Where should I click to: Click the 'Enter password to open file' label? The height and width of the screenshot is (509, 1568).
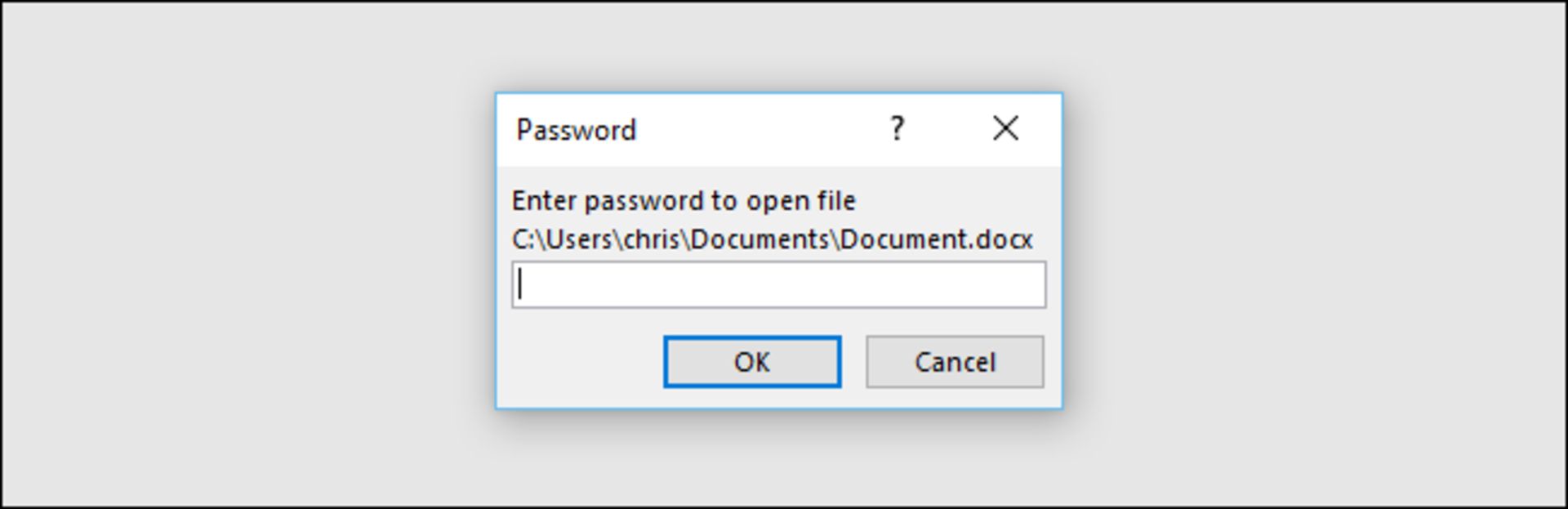(684, 201)
